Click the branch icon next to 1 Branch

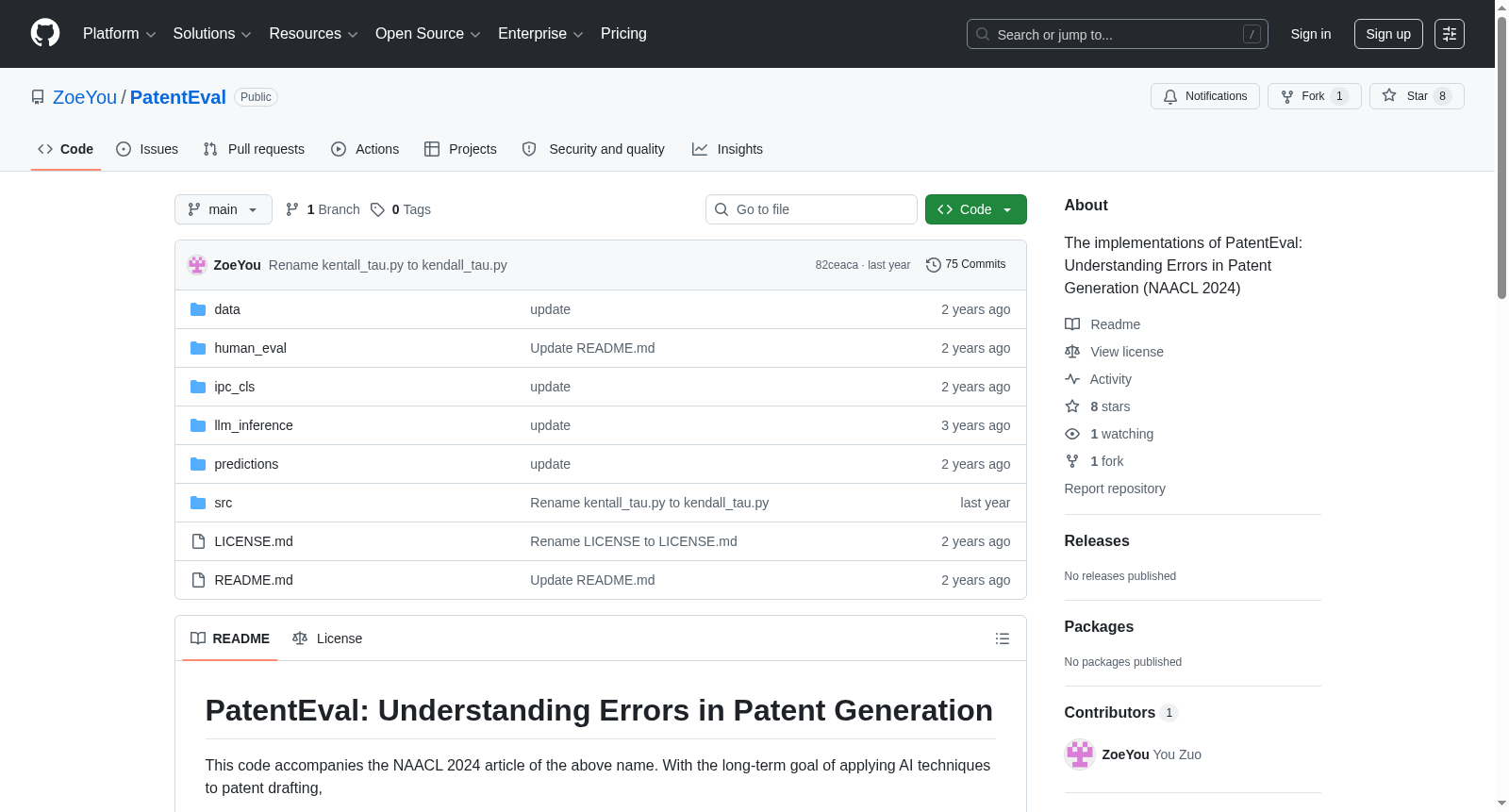pyautogui.click(x=292, y=209)
